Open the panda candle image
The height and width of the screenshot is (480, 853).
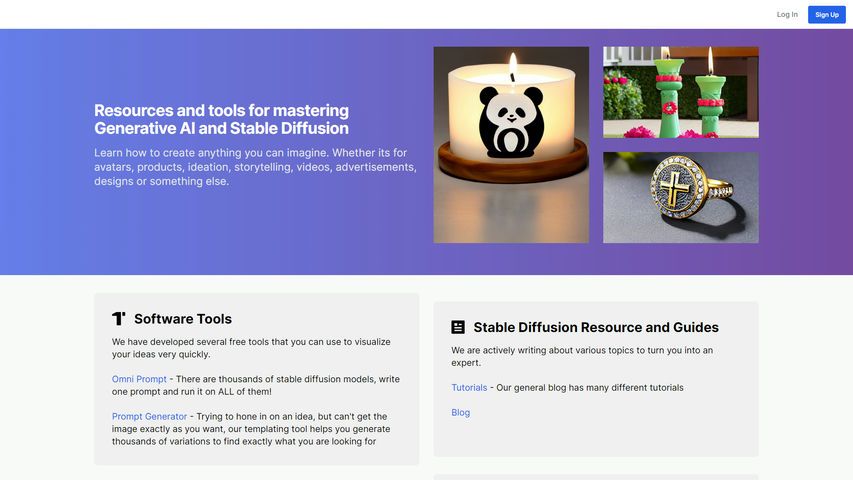[x=511, y=145]
